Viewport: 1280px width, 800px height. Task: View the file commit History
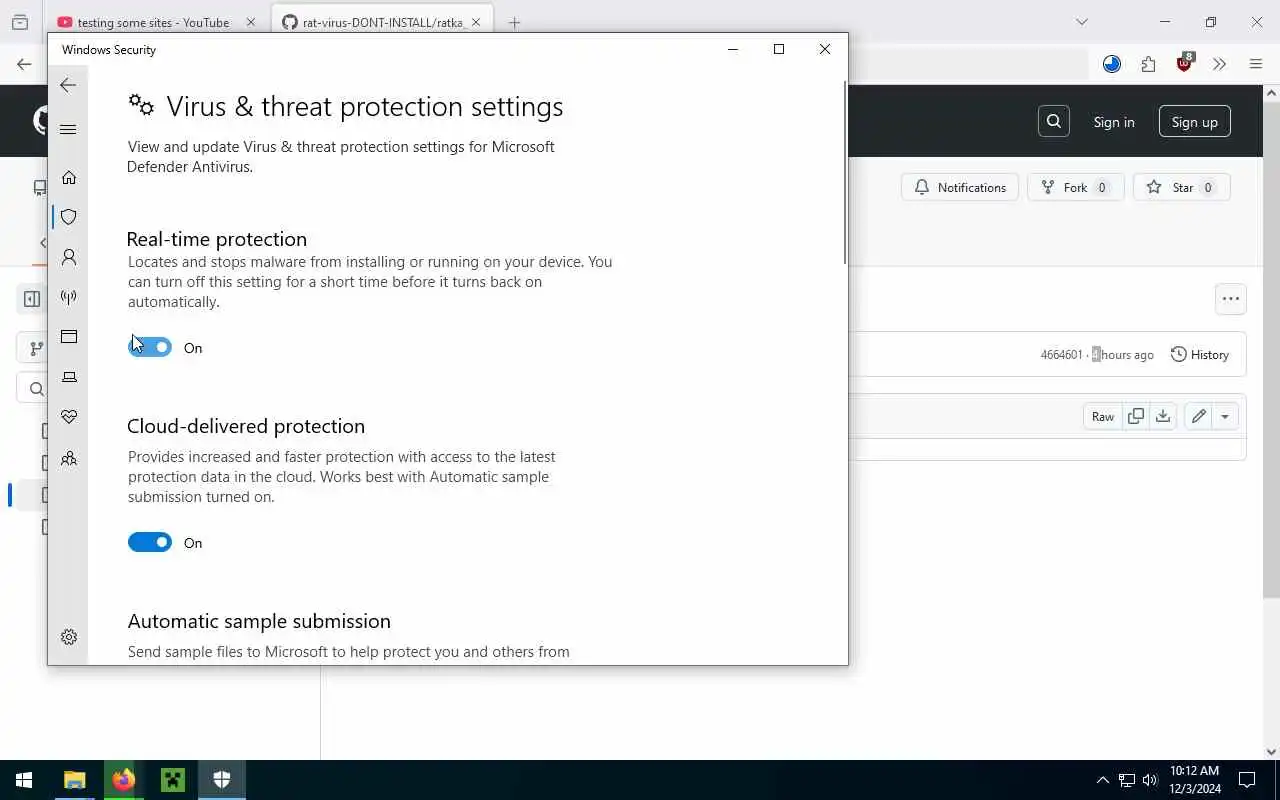1200,354
